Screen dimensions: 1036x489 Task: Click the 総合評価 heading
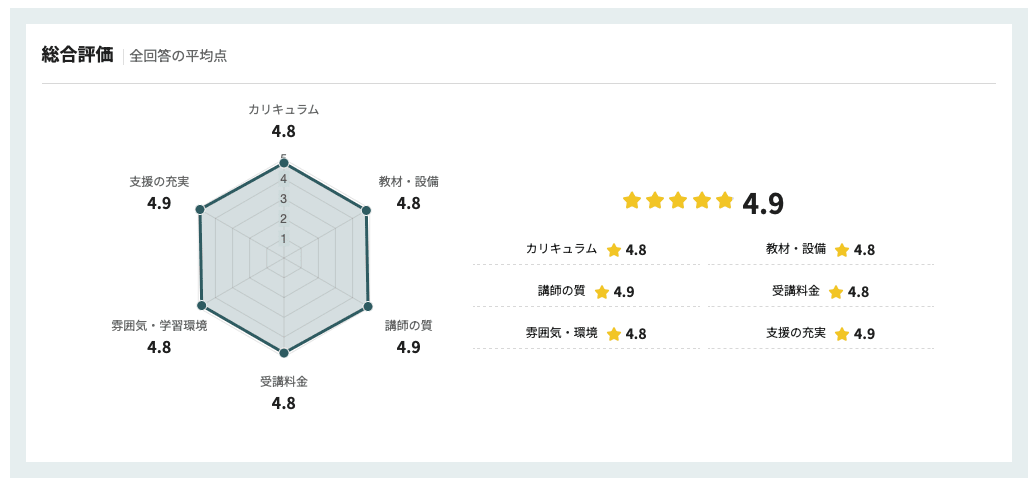(x=77, y=55)
